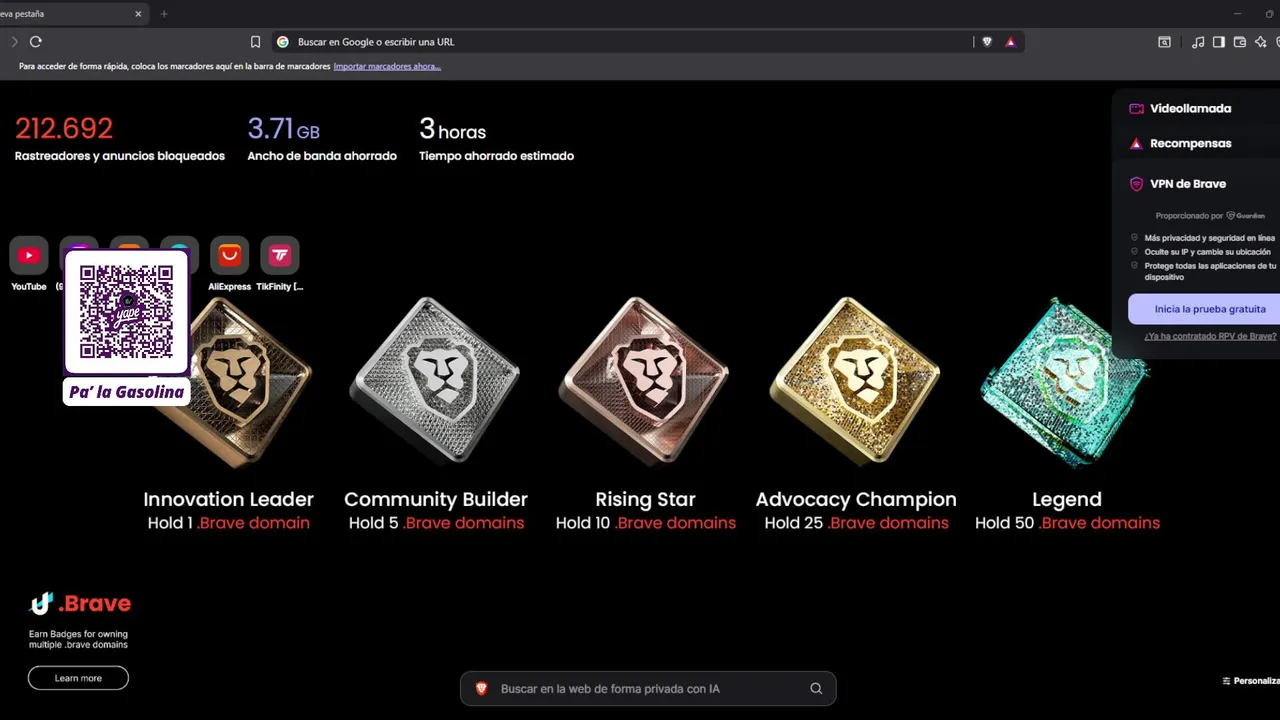
Task: Open the Brave Wallet icon in toolbar
Action: (1240, 42)
